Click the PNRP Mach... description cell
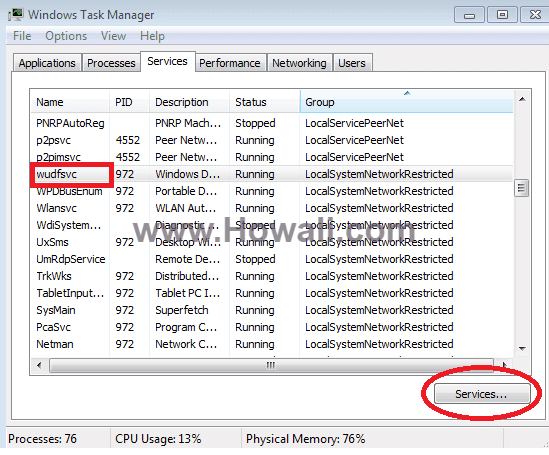Viewport: 549px width, 455px height. tap(188, 123)
